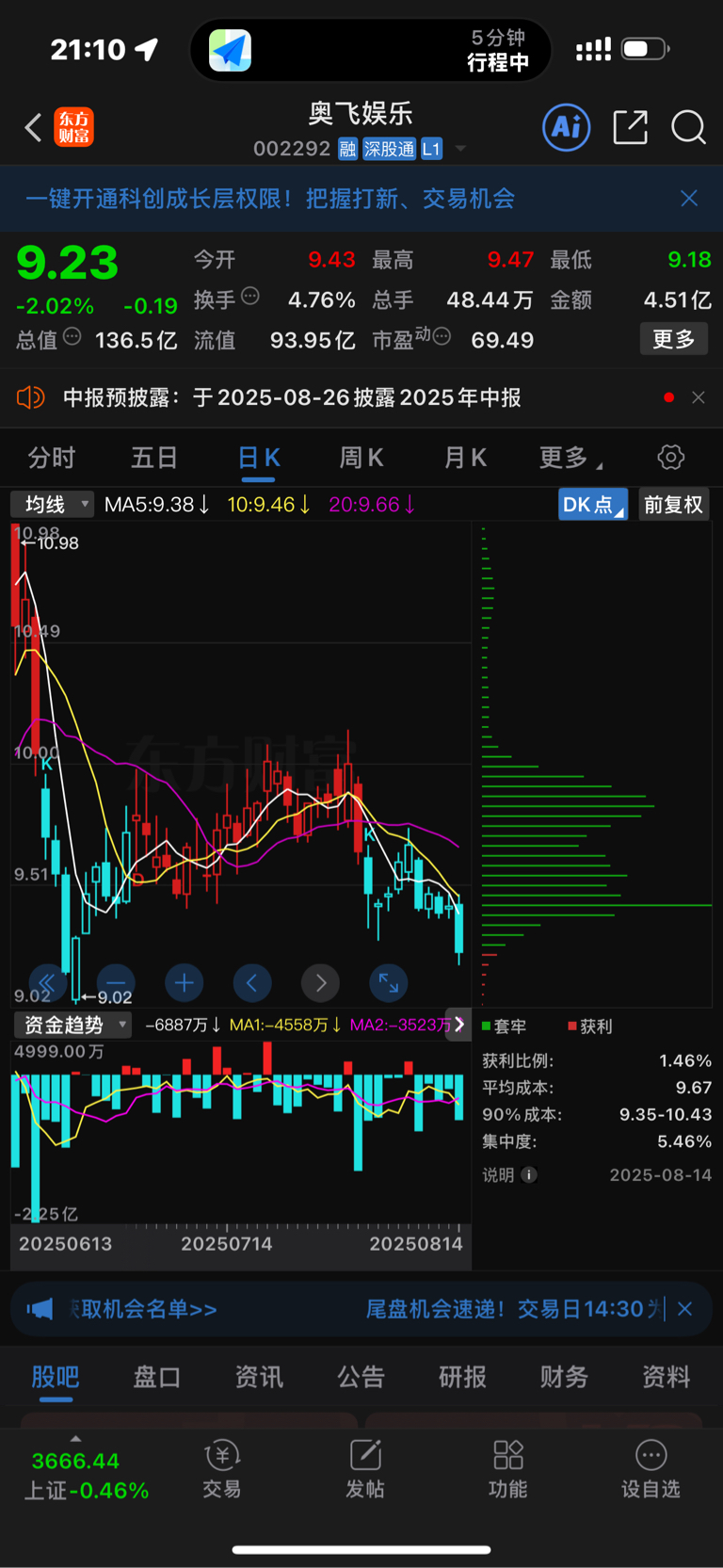Screen dimensions: 723x1568
Task: Dismiss the 中报预披露 notice
Action: pos(699,397)
